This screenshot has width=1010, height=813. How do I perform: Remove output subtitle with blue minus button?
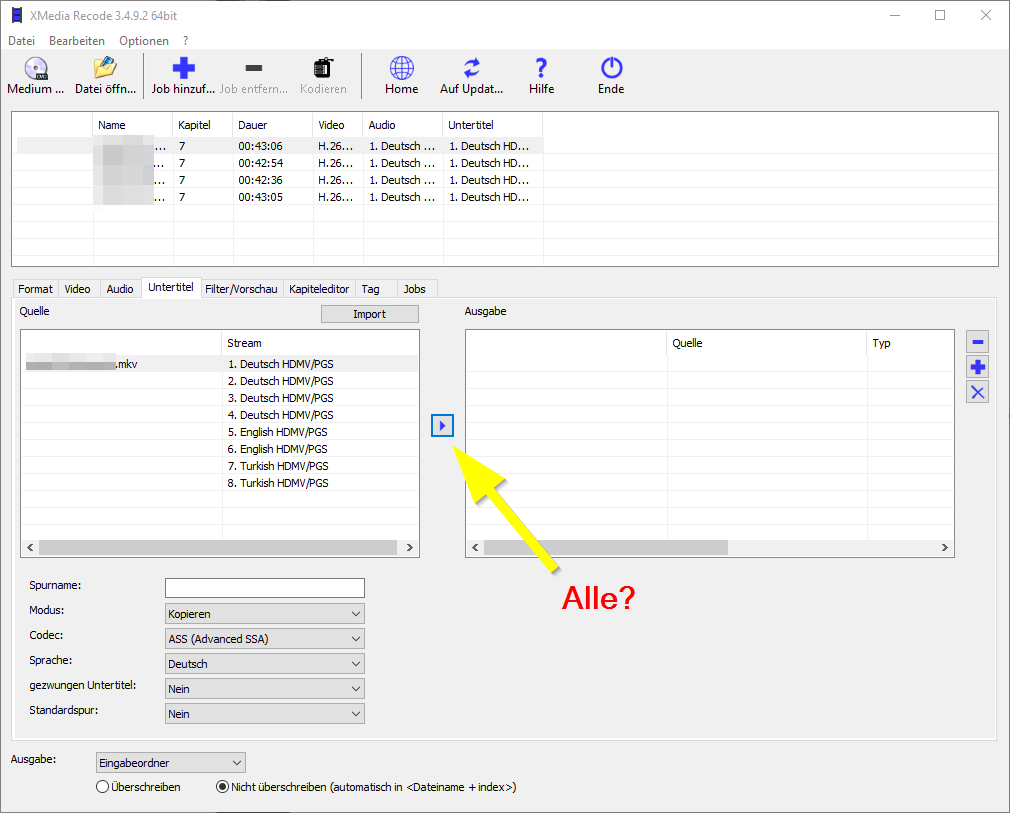977,341
